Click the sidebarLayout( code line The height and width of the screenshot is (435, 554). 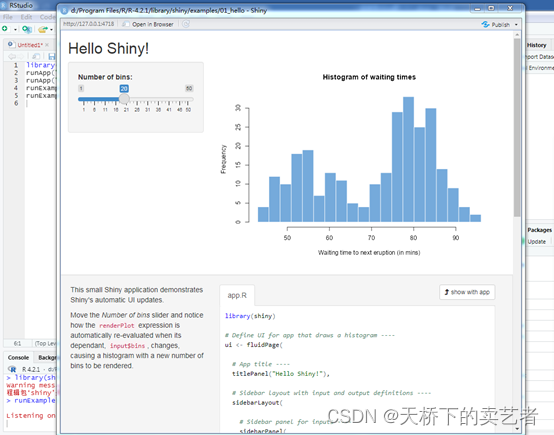(x=257, y=403)
